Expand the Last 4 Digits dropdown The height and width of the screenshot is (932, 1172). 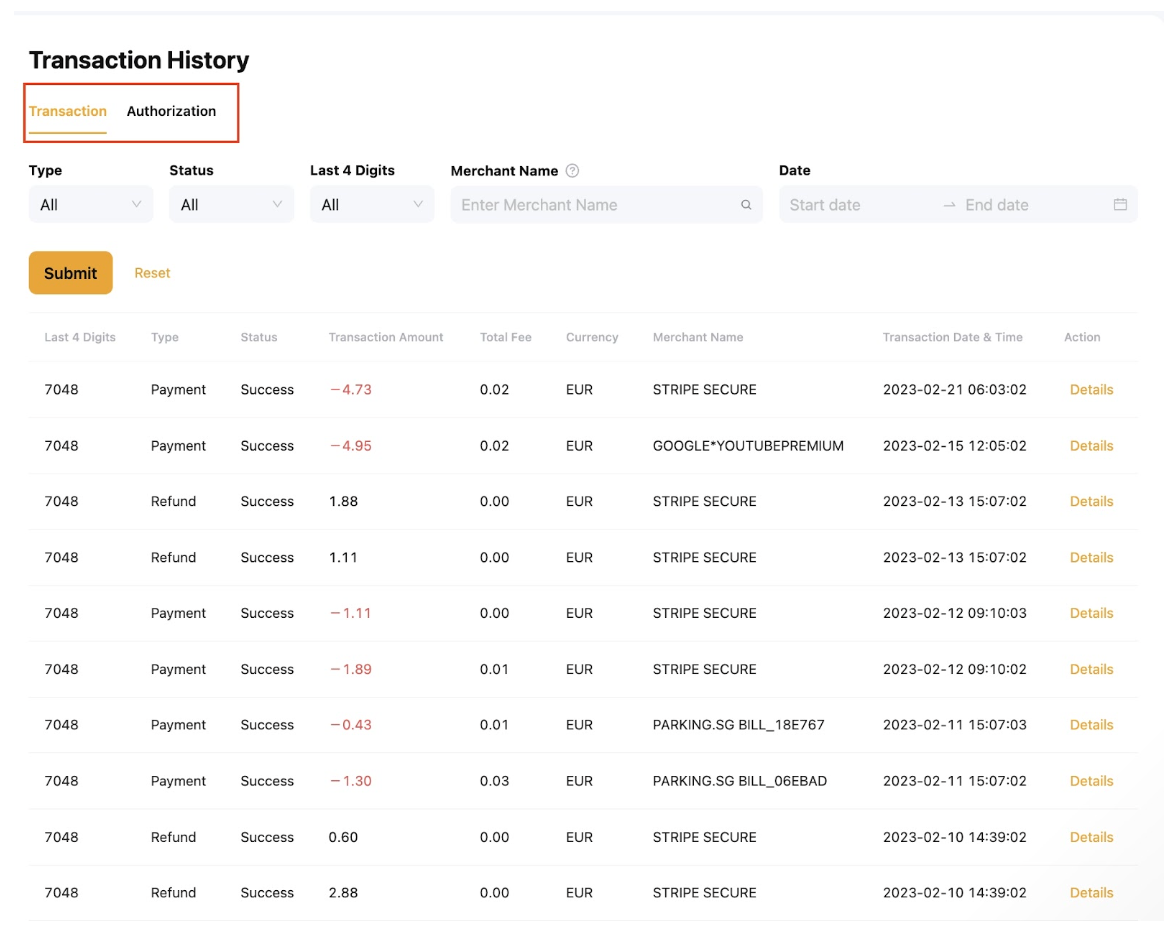pyautogui.click(x=371, y=205)
